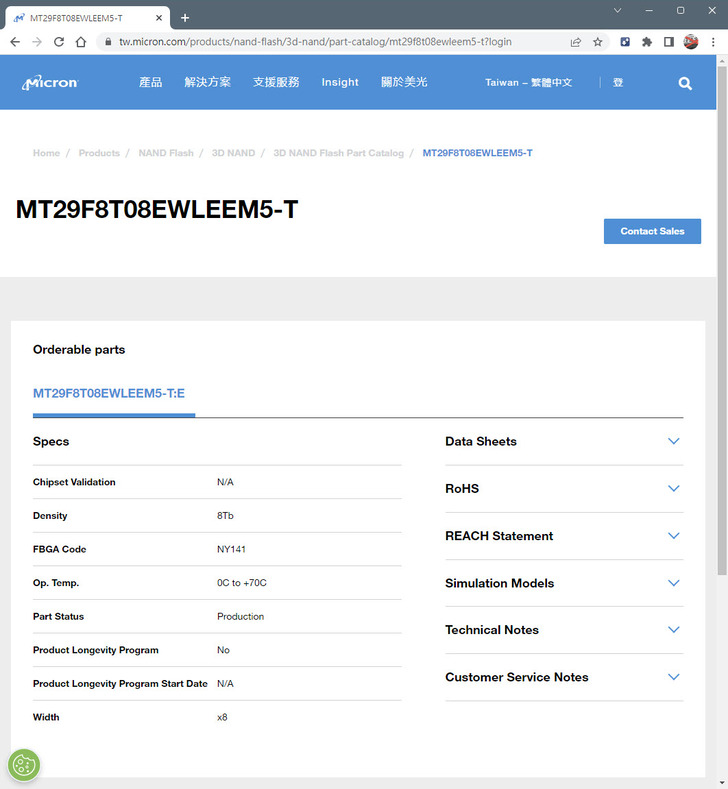Click the Specs heading
Screen dimensions: 728x789
coord(51,441)
